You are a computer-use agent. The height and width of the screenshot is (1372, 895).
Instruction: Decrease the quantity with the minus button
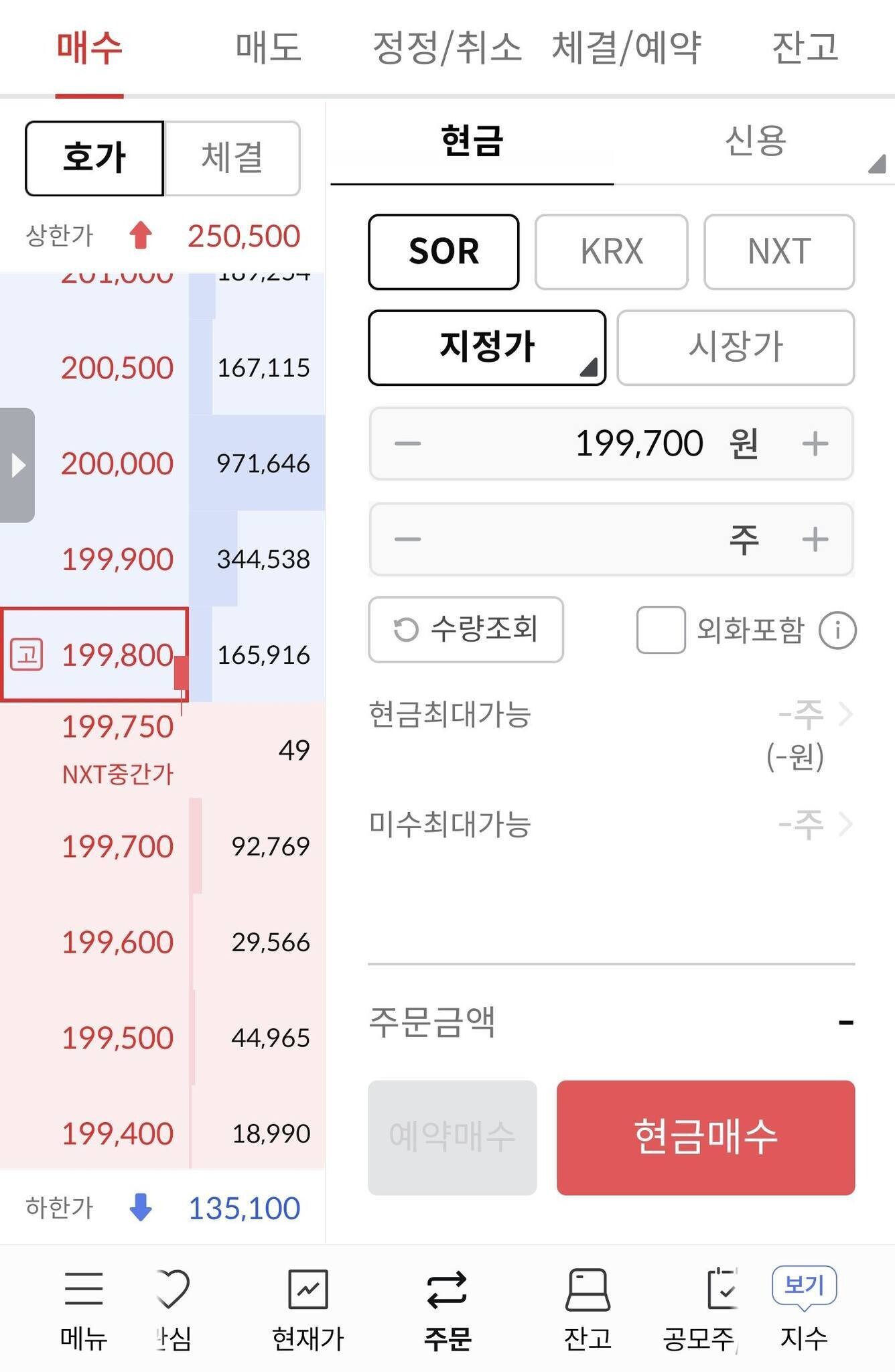tap(407, 539)
